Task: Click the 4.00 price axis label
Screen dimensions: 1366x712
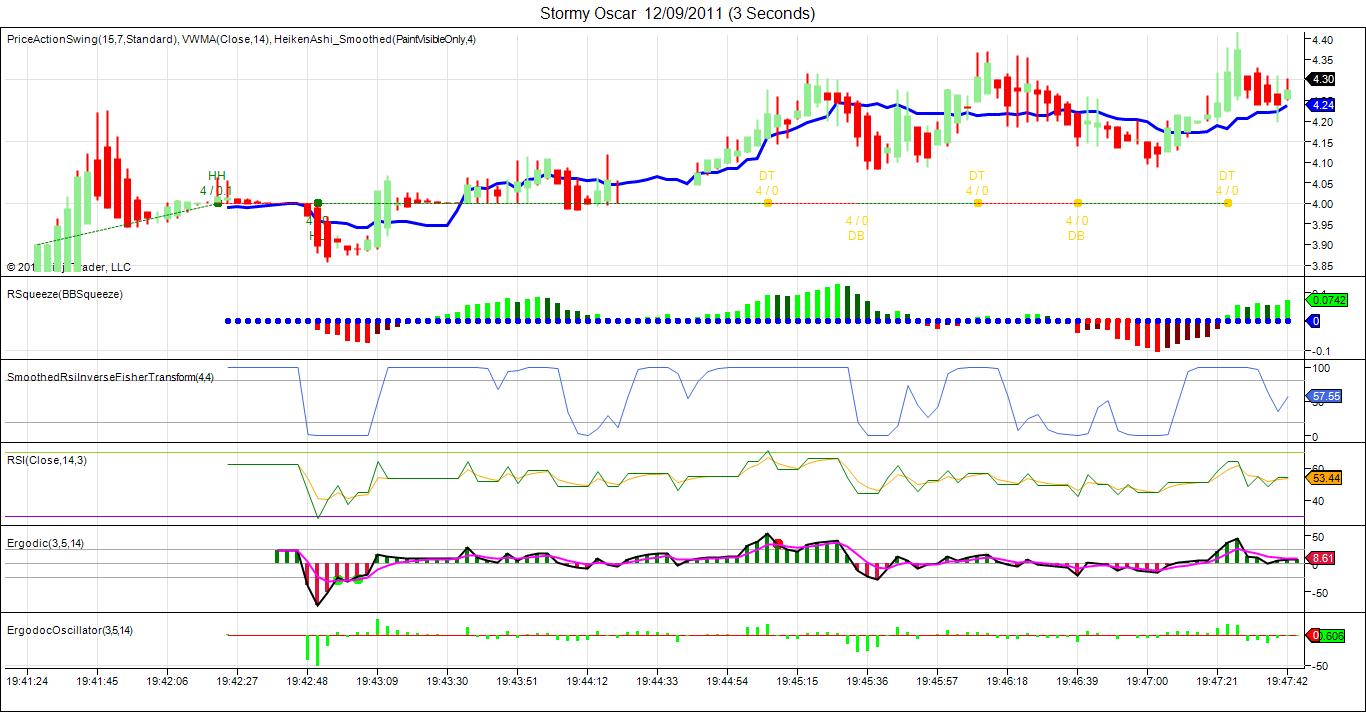Action: point(1321,204)
